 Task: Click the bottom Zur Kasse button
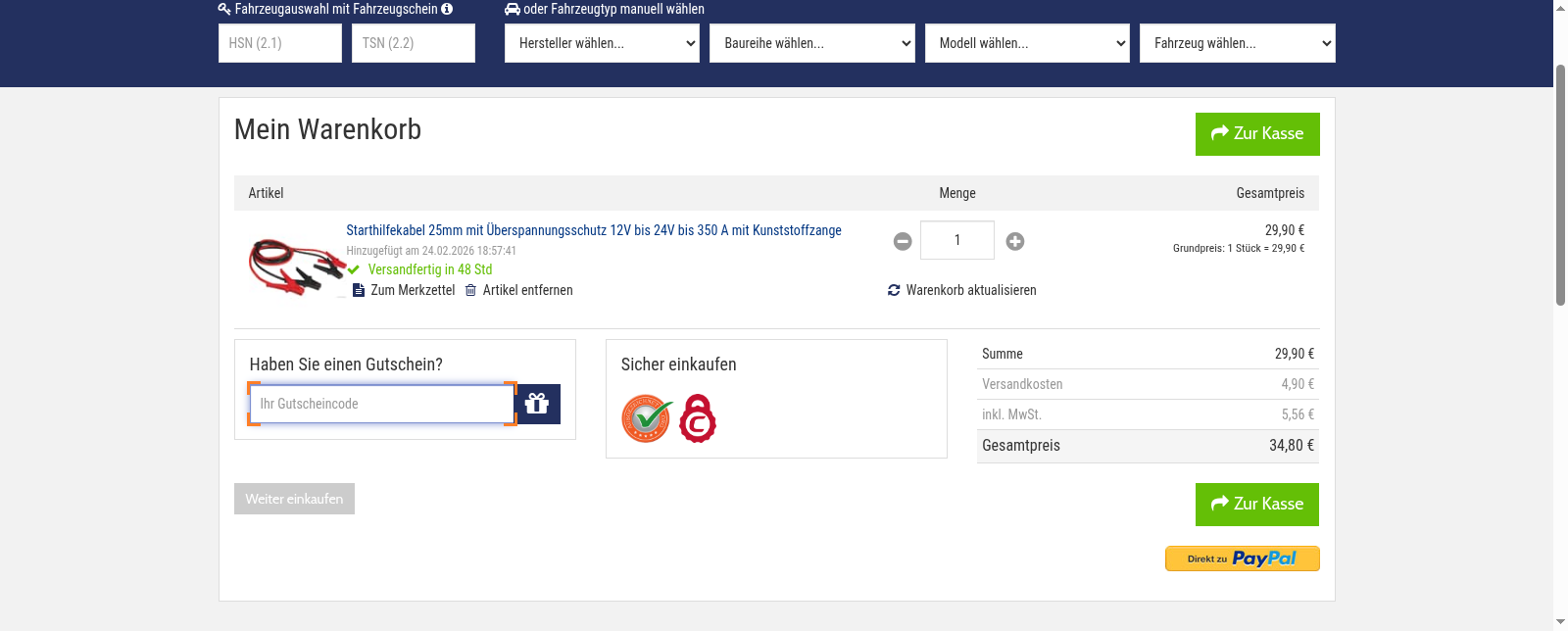pos(1257,505)
